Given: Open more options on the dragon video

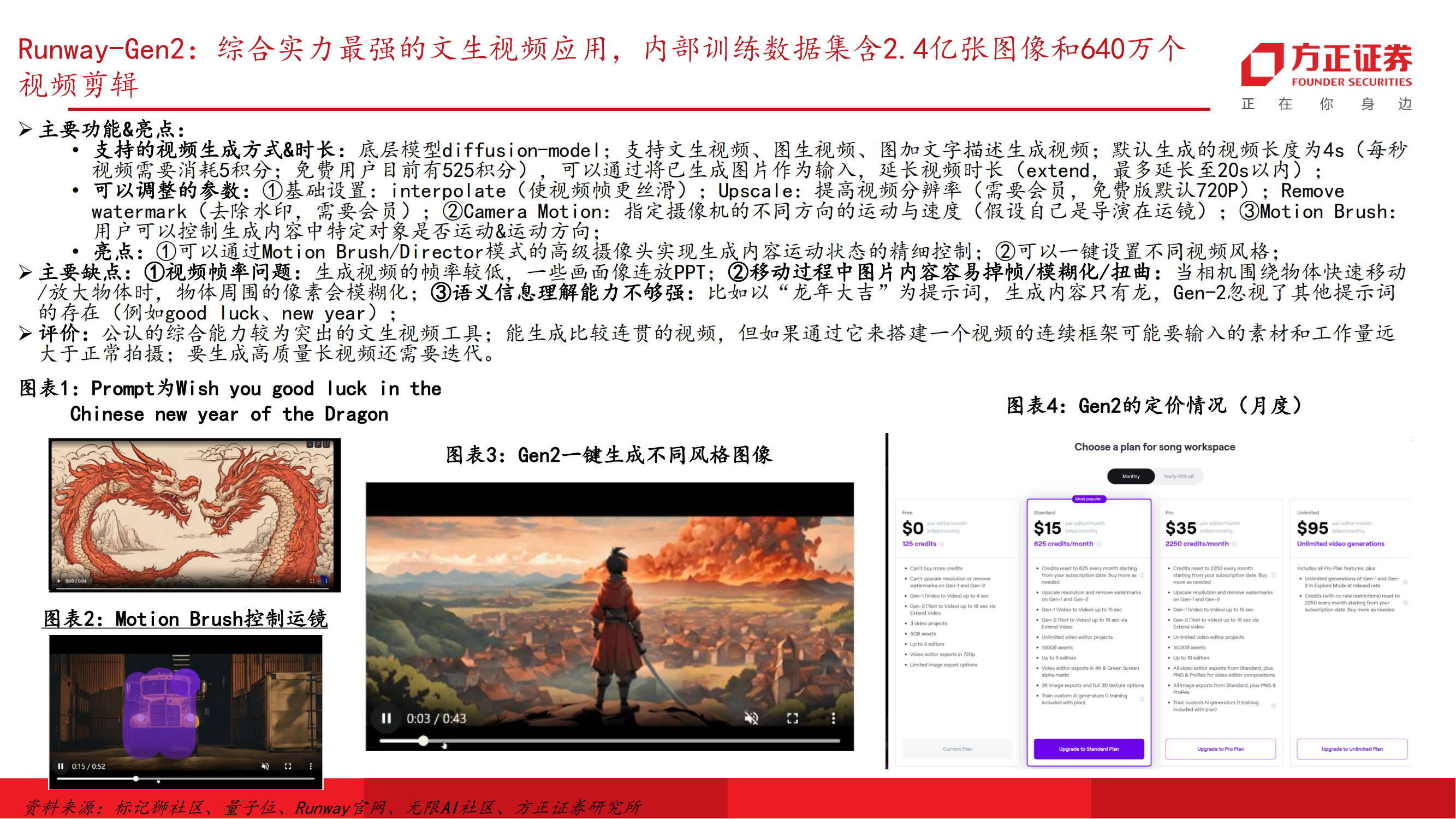Looking at the screenshot, I should point(326,581).
